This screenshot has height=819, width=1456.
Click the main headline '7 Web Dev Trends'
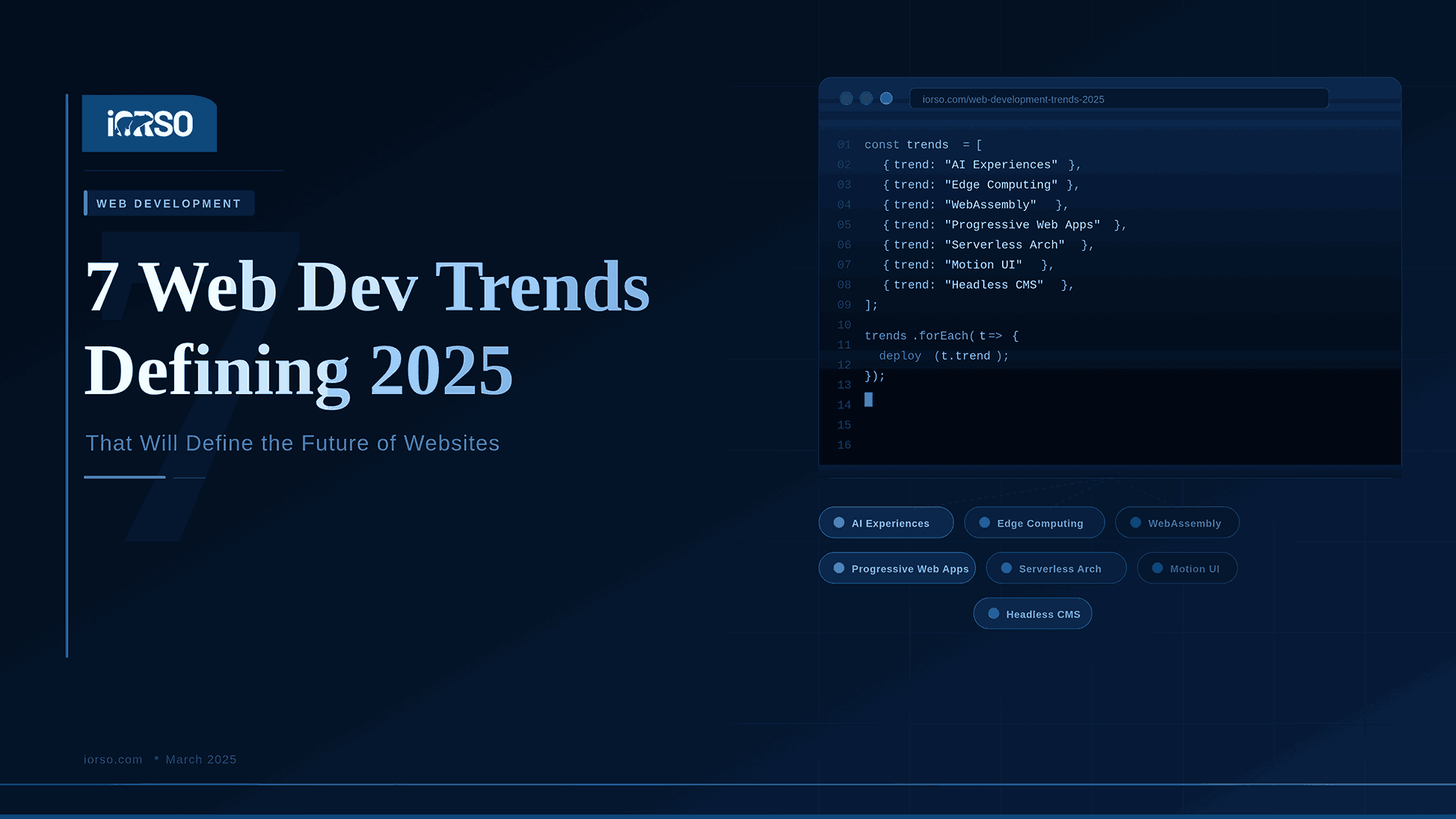(366, 287)
